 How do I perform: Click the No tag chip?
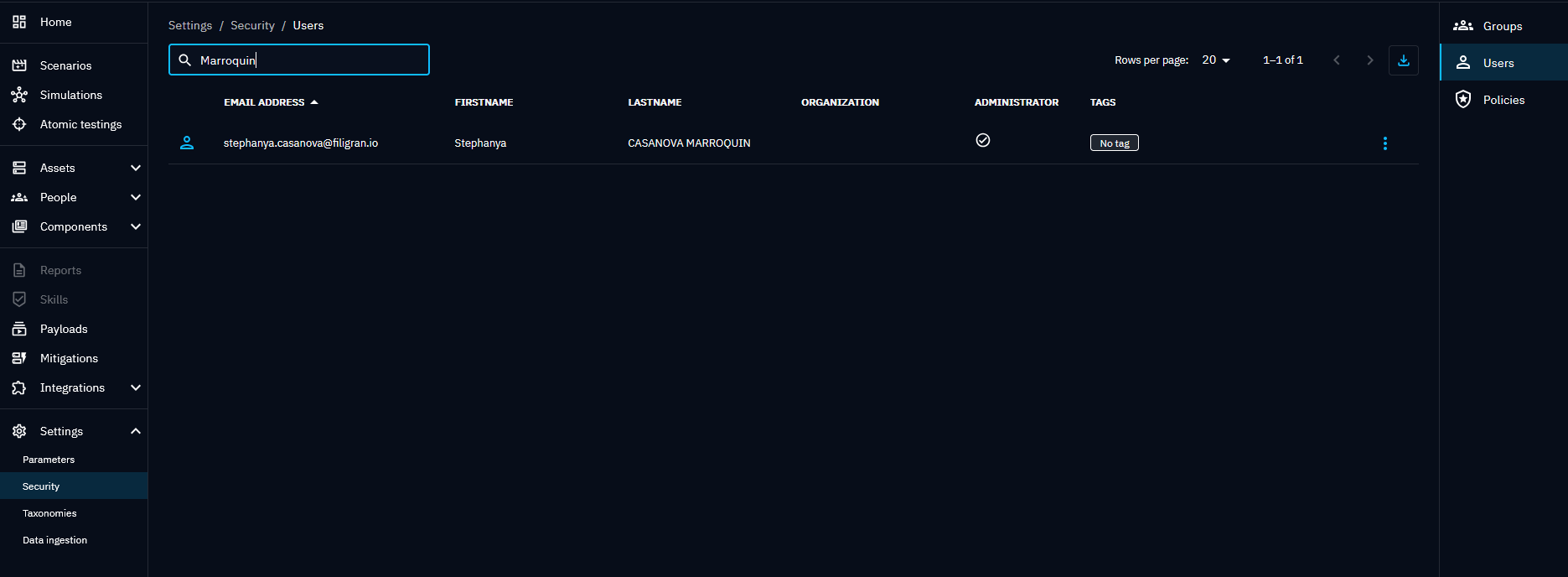pyautogui.click(x=1114, y=143)
